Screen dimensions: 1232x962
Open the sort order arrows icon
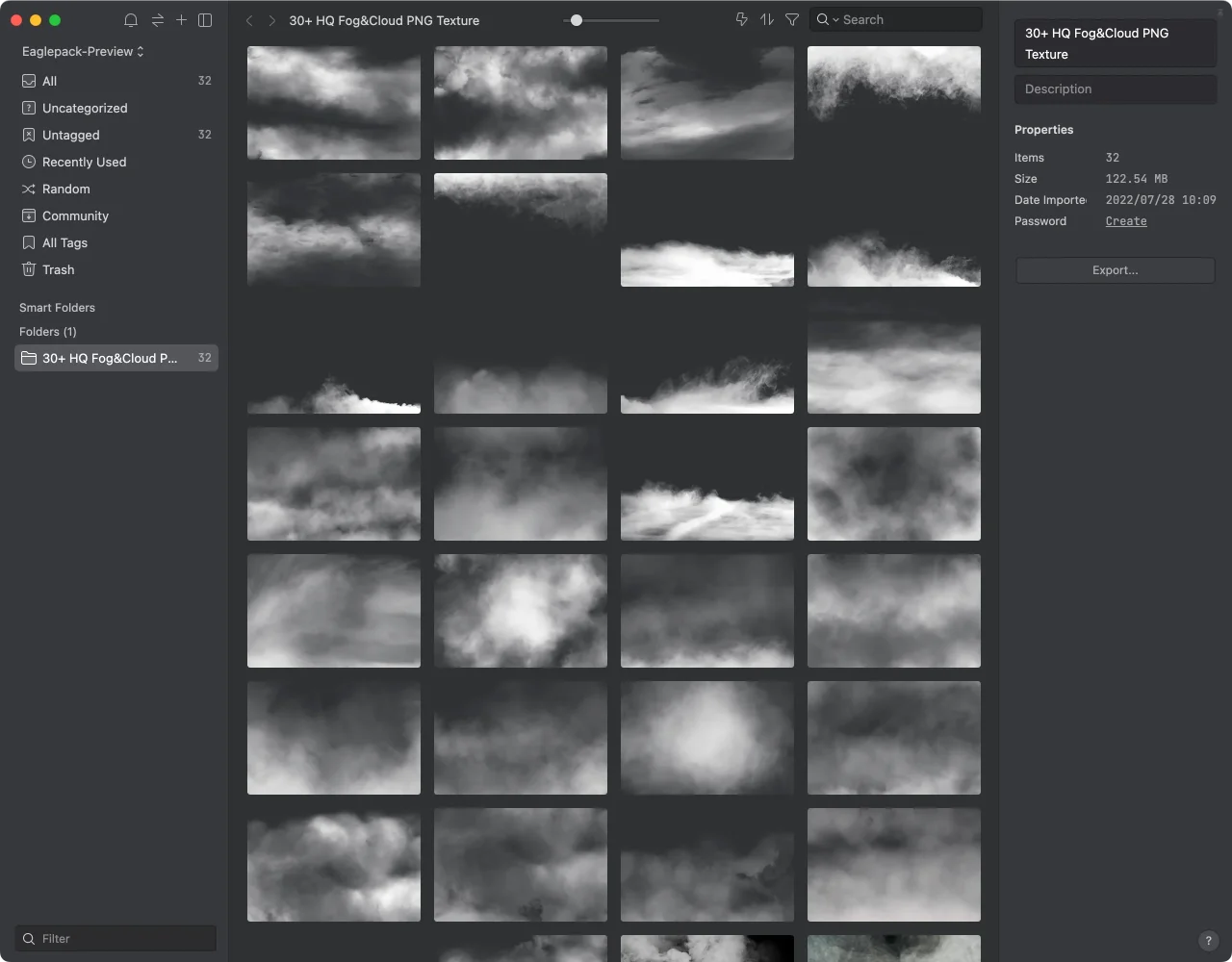[x=767, y=19]
